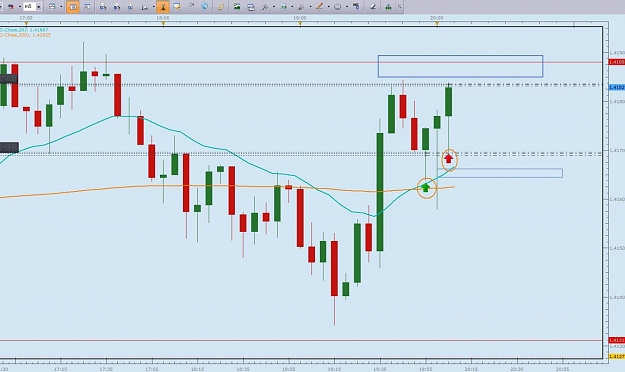The width and height of the screenshot is (625, 372).
Task: Click the yellow 1.4127 price tag on the right axis
Action: (x=617, y=356)
